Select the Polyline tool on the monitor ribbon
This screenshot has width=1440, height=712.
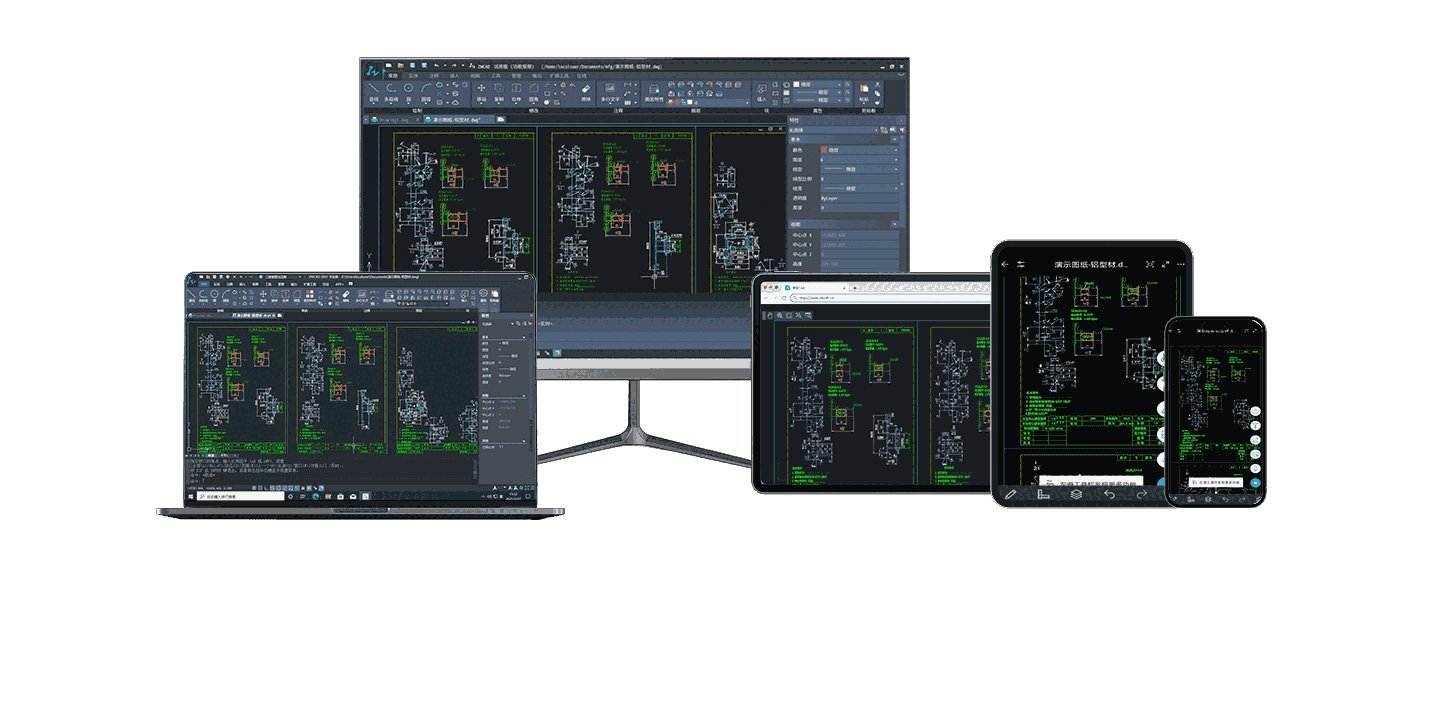coord(391,92)
